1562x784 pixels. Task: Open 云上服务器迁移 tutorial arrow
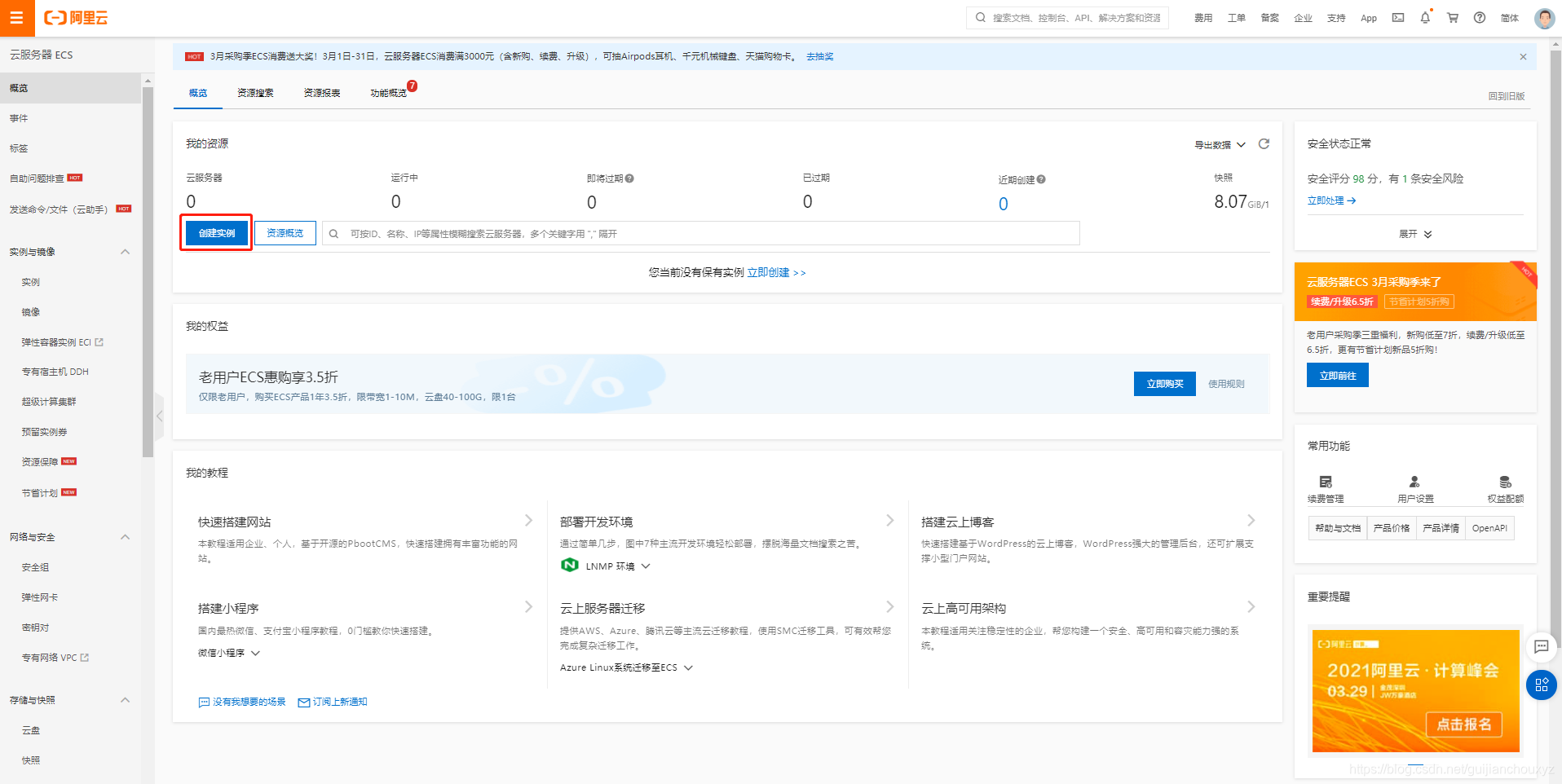(x=889, y=606)
